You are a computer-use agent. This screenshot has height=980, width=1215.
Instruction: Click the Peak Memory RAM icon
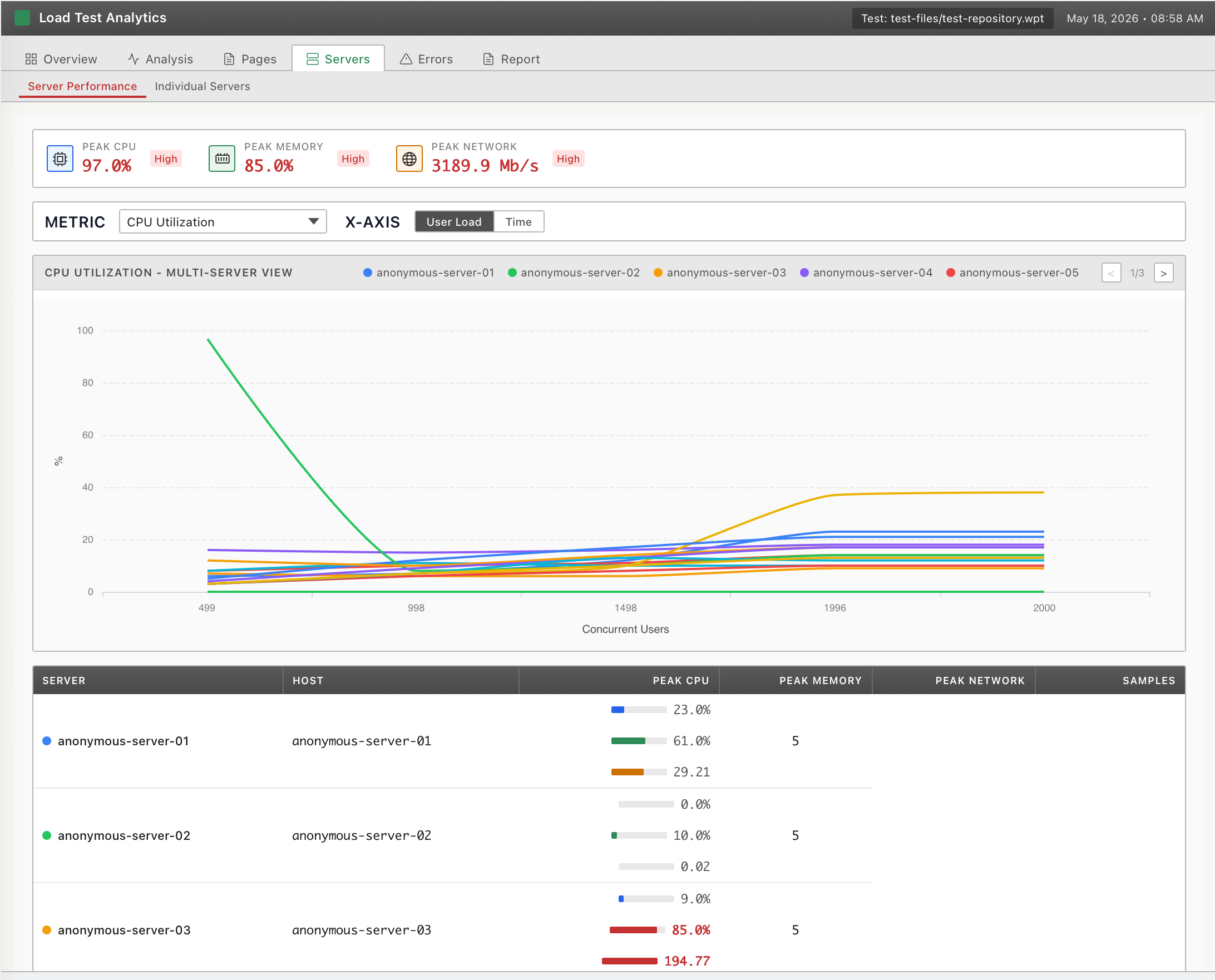[x=222, y=159]
